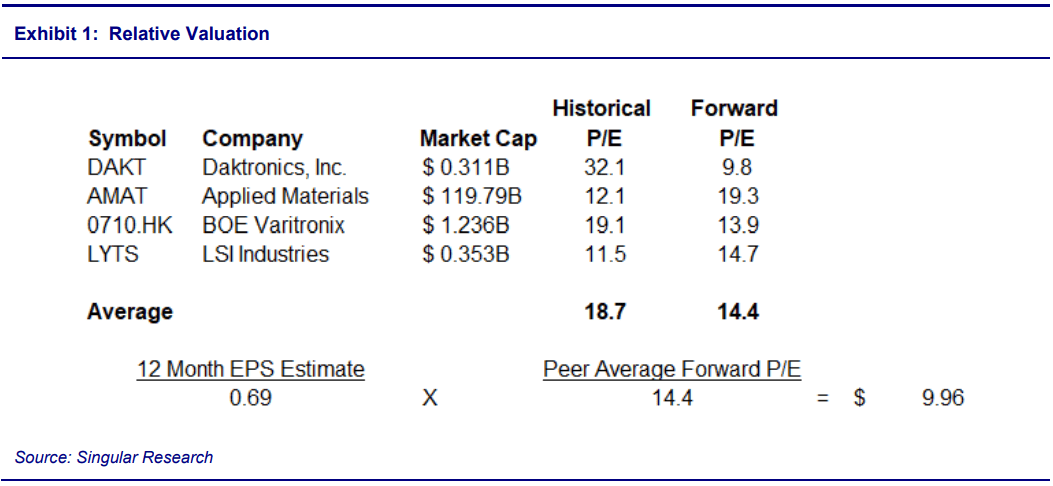Image resolution: width=1053 pixels, height=486 pixels.
Task: Click the LSI Industries company name
Action: point(265,254)
